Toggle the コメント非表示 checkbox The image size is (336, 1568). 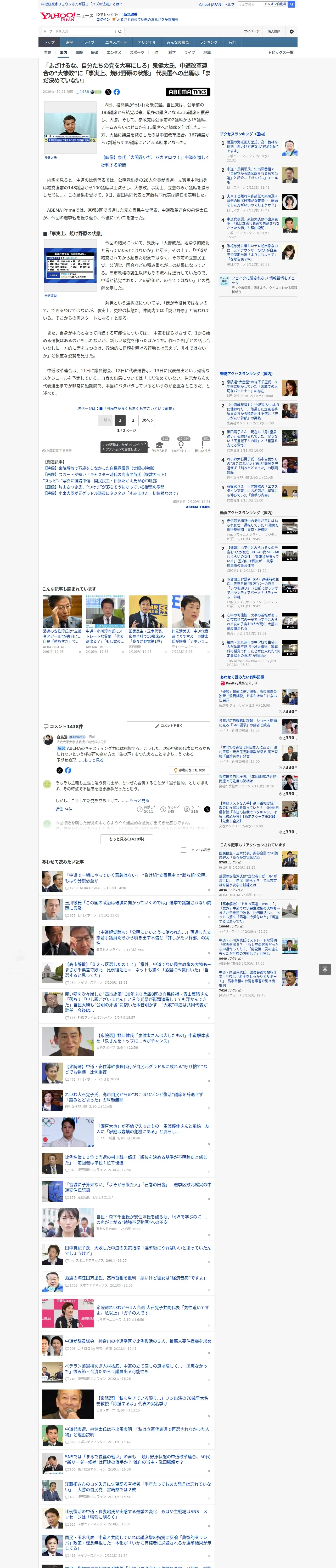tap(183, 850)
